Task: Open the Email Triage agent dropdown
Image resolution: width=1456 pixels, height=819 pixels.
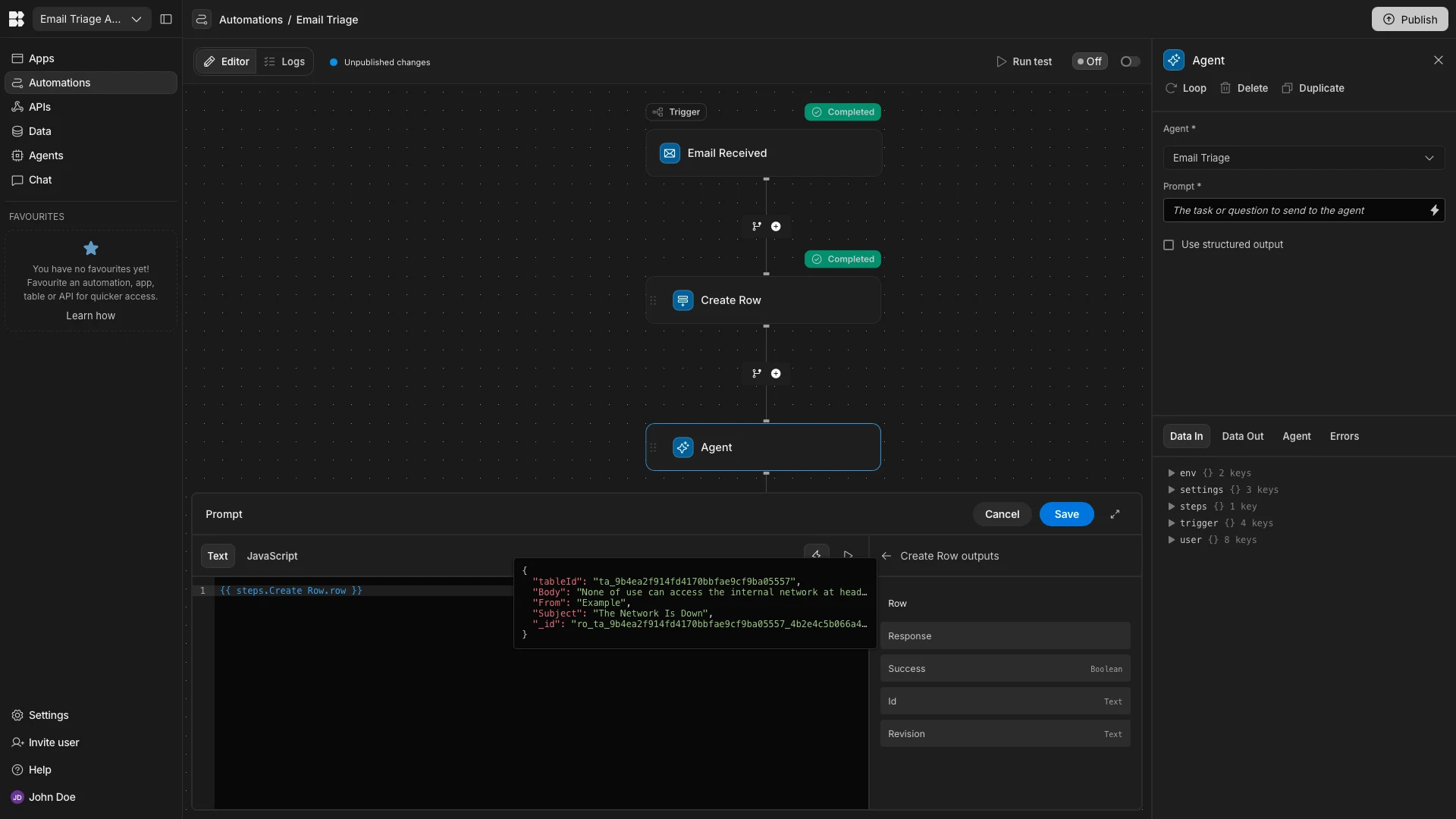Action: coord(1303,158)
